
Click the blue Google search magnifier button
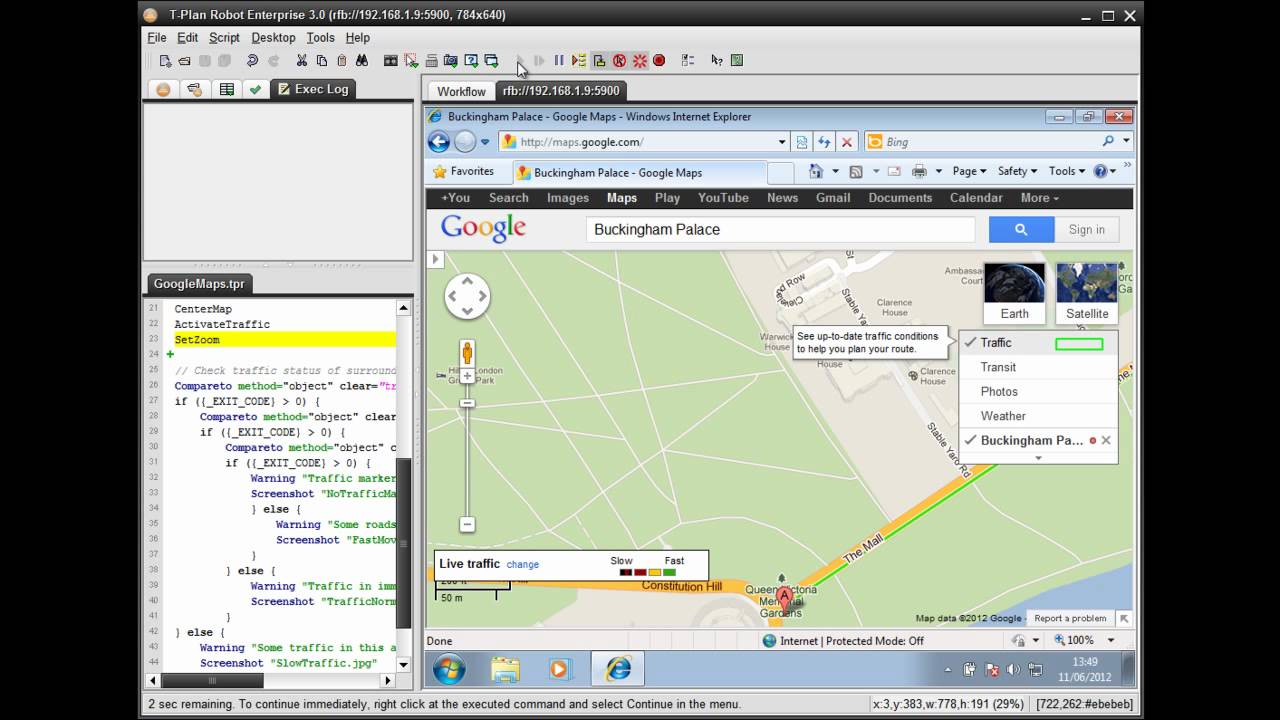coord(1021,229)
